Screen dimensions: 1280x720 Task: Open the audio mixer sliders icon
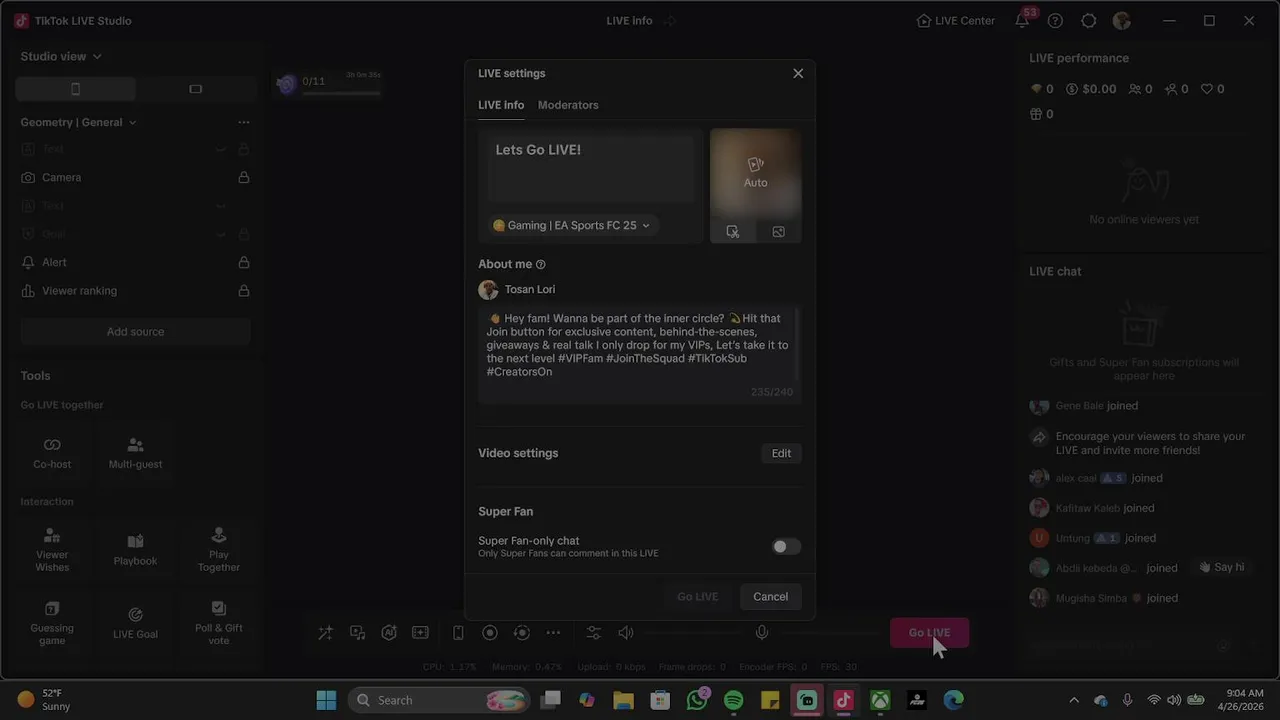coord(594,633)
